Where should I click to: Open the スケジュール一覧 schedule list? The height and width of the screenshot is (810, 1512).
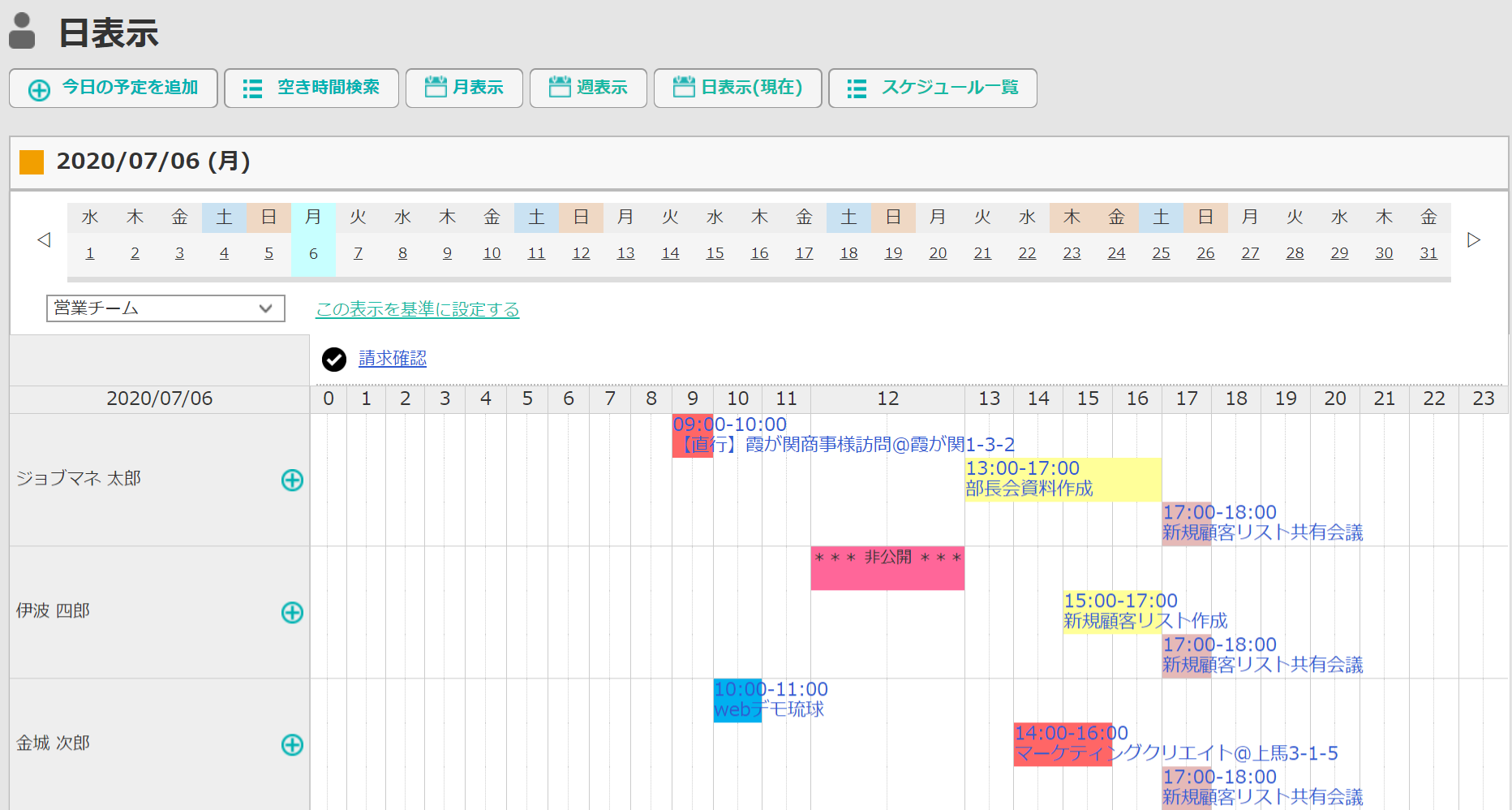pyautogui.click(x=933, y=88)
